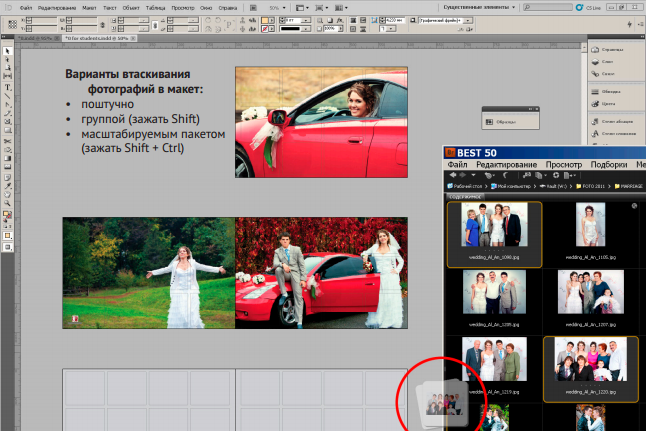646x431 pixels.
Task: Open the Макет menu in InDesign
Action: [89, 8]
